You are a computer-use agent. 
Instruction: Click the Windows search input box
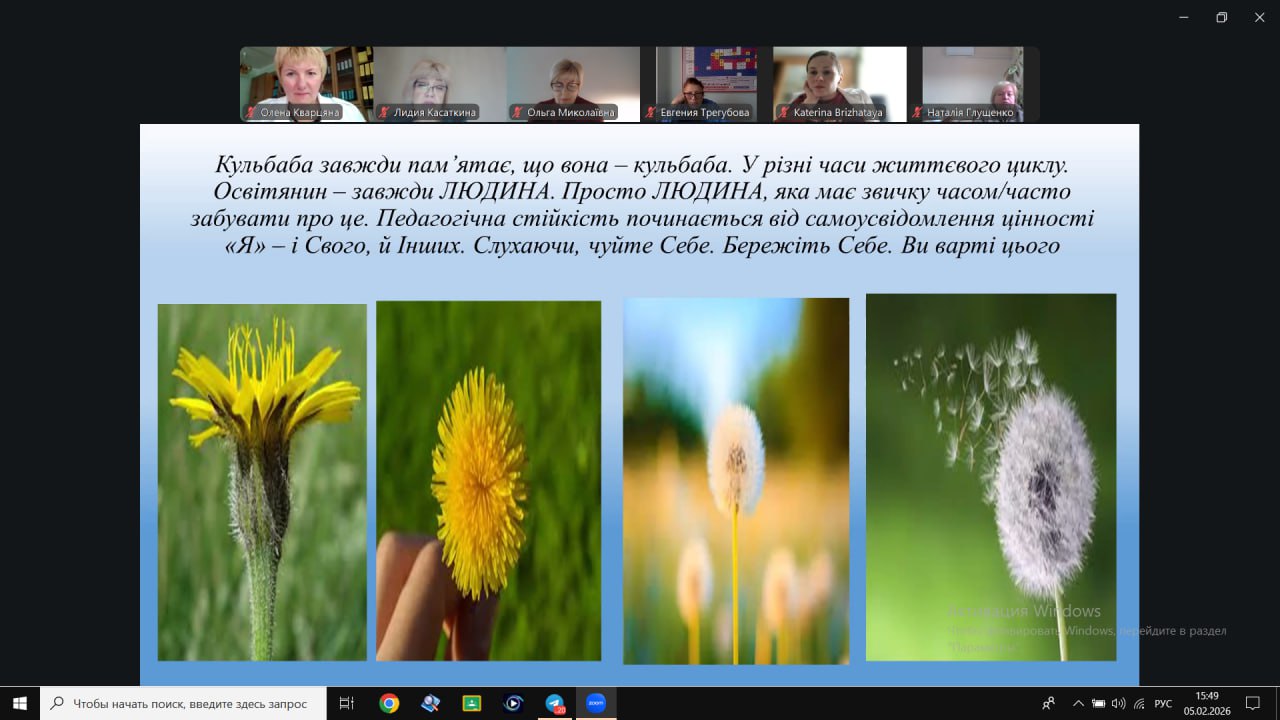pos(190,703)
